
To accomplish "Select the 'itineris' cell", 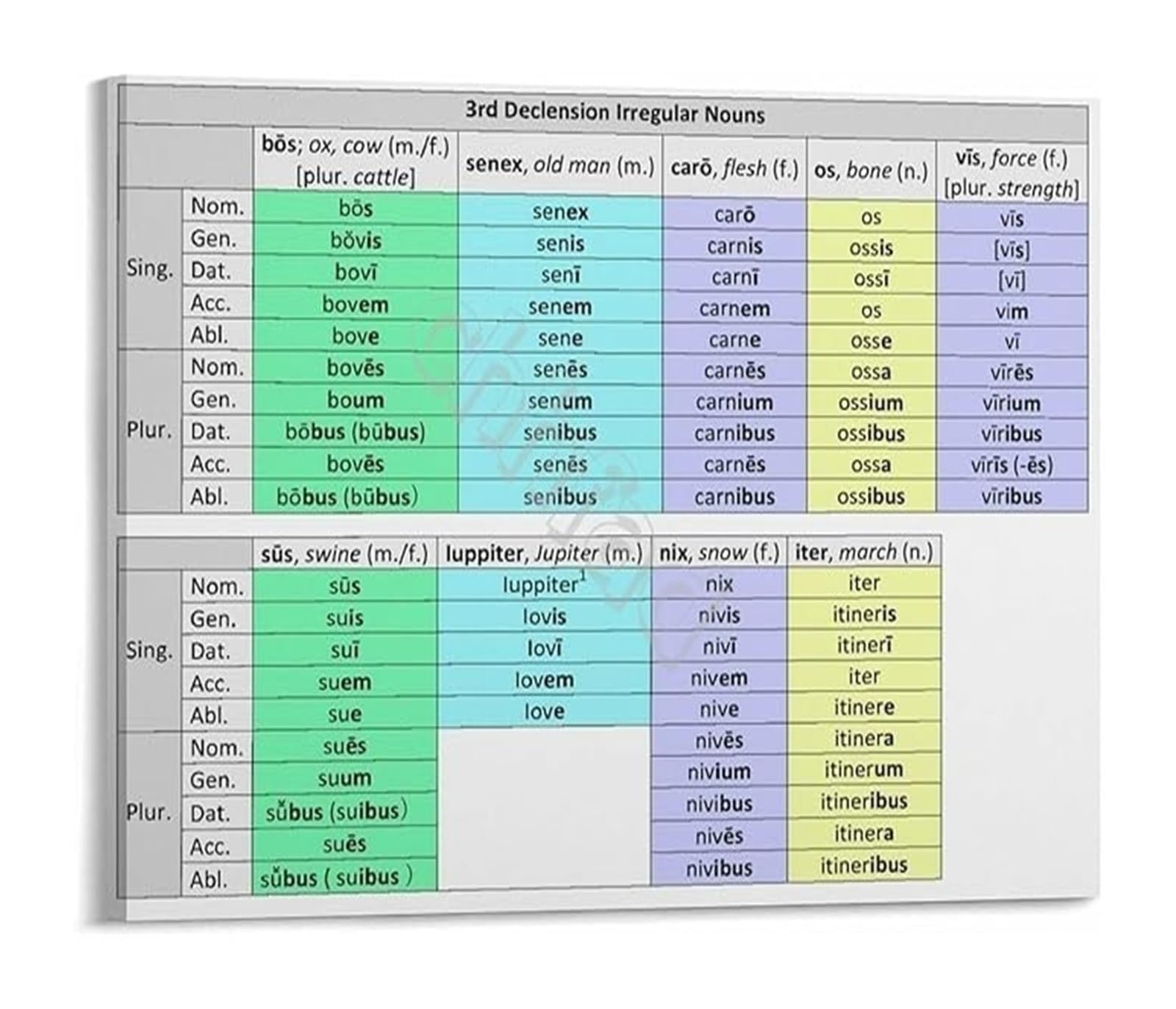I will (864, 614).
